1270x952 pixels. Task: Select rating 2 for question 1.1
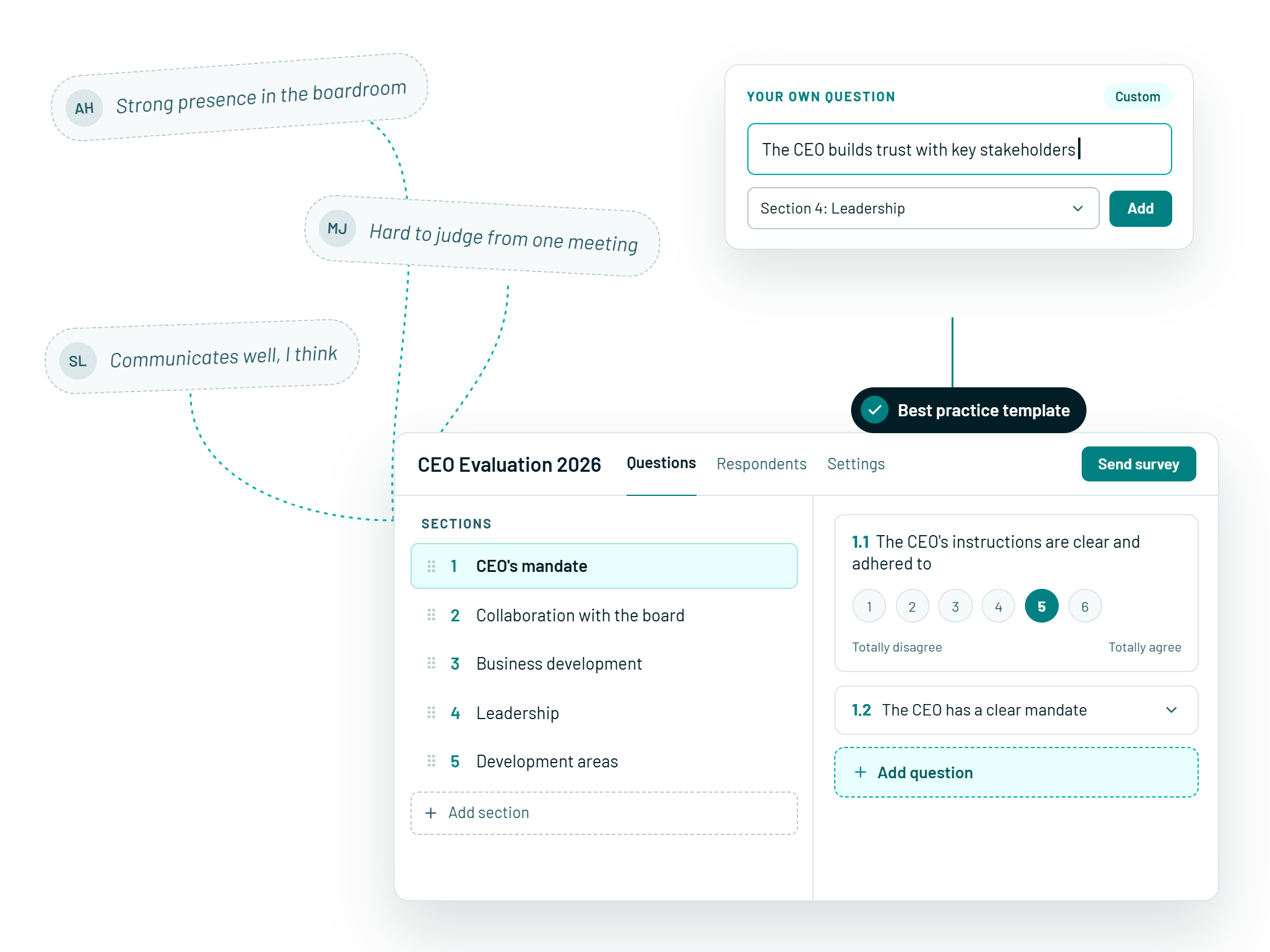pos(911,606)
